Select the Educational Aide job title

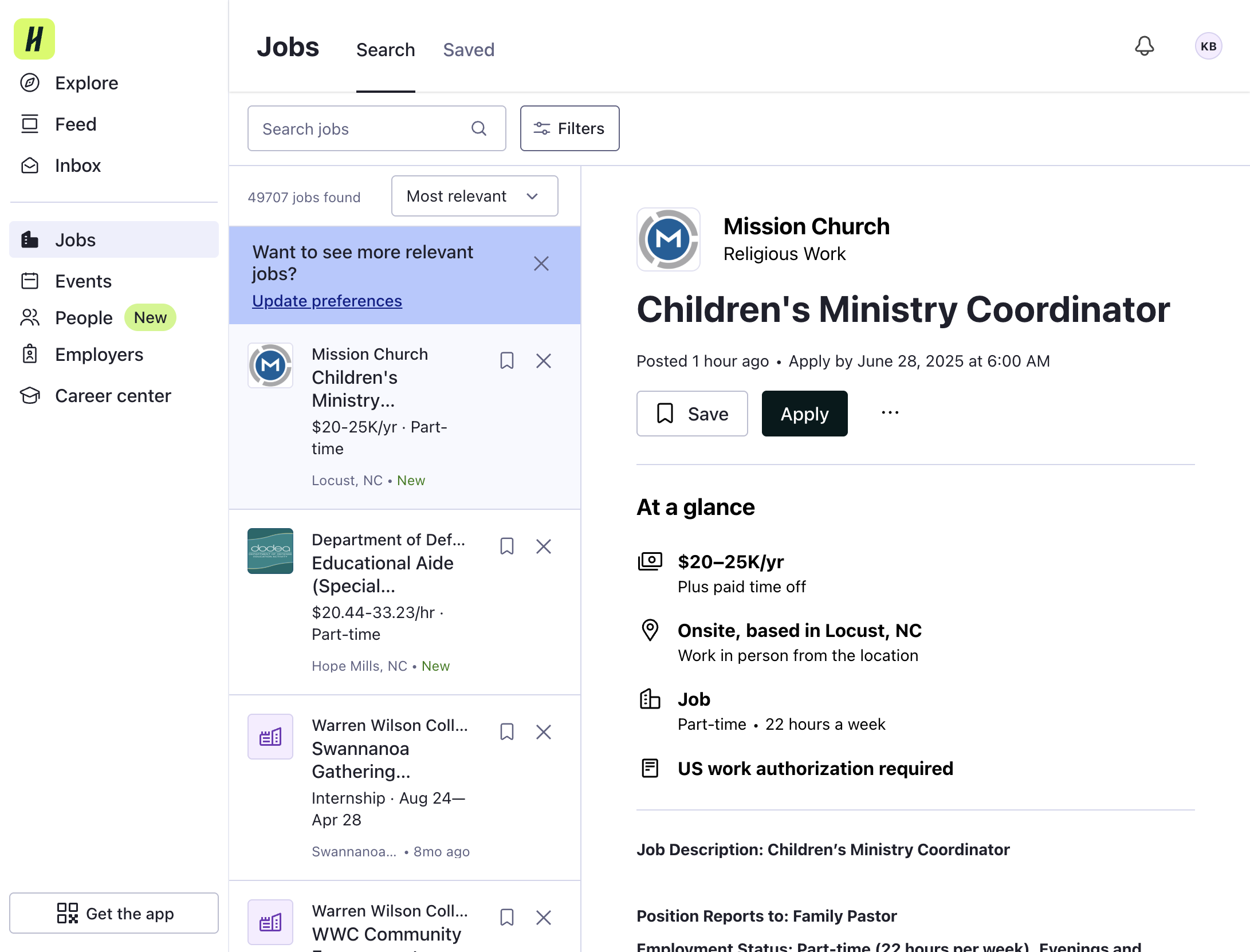383,575
